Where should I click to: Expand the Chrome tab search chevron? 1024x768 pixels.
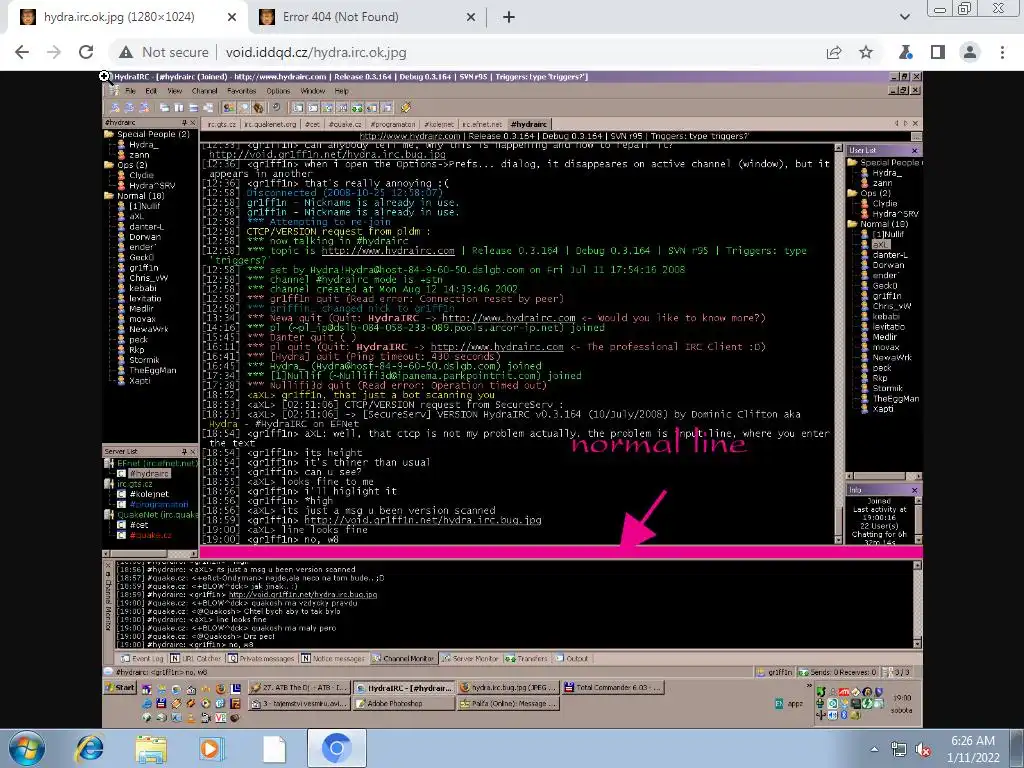905,17
